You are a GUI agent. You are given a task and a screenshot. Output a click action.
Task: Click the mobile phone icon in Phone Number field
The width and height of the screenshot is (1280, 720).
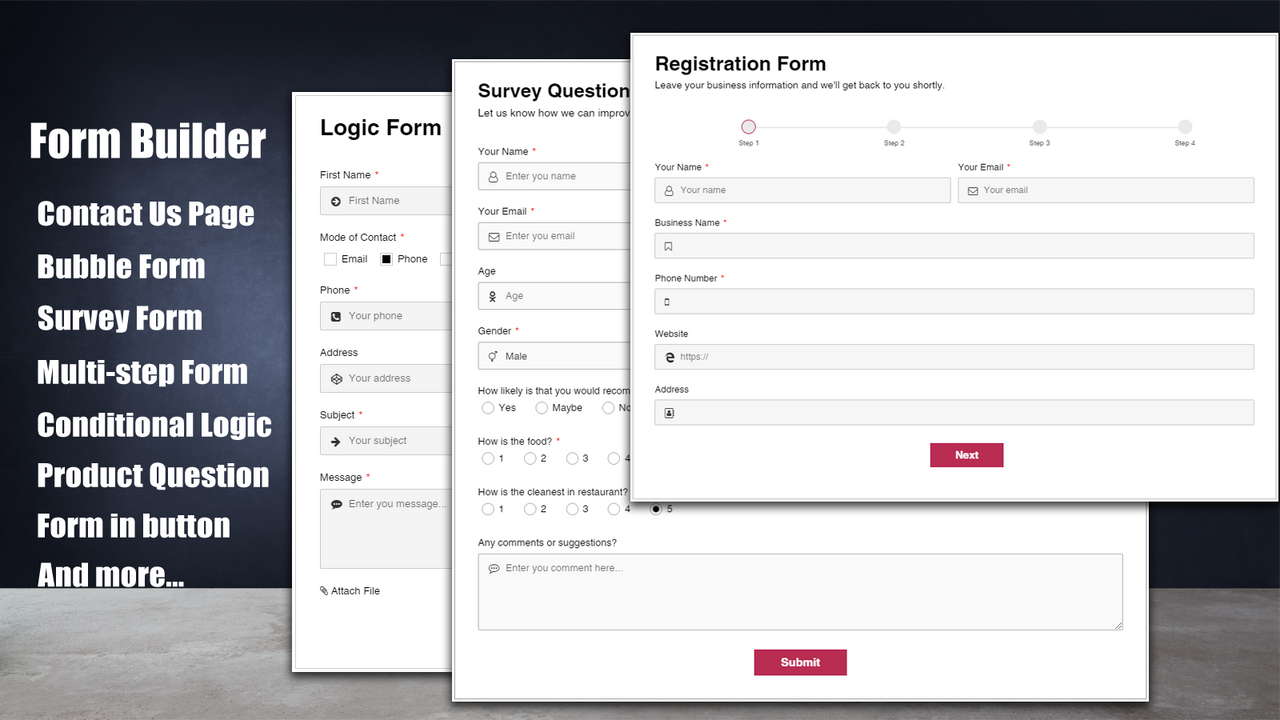(667, 302)
